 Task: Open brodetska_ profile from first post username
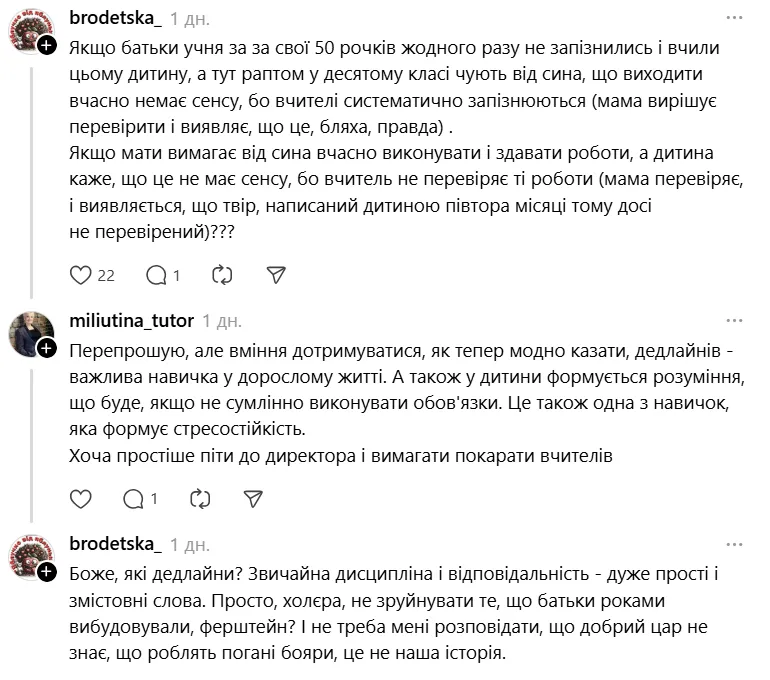pos(115,19)
